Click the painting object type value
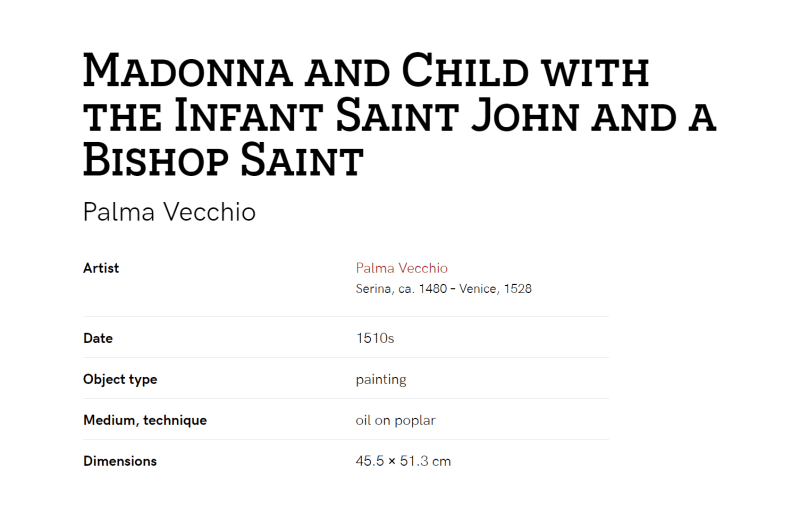Image resolution: width=800 pixels, height=520 pixels. (381, 380)
